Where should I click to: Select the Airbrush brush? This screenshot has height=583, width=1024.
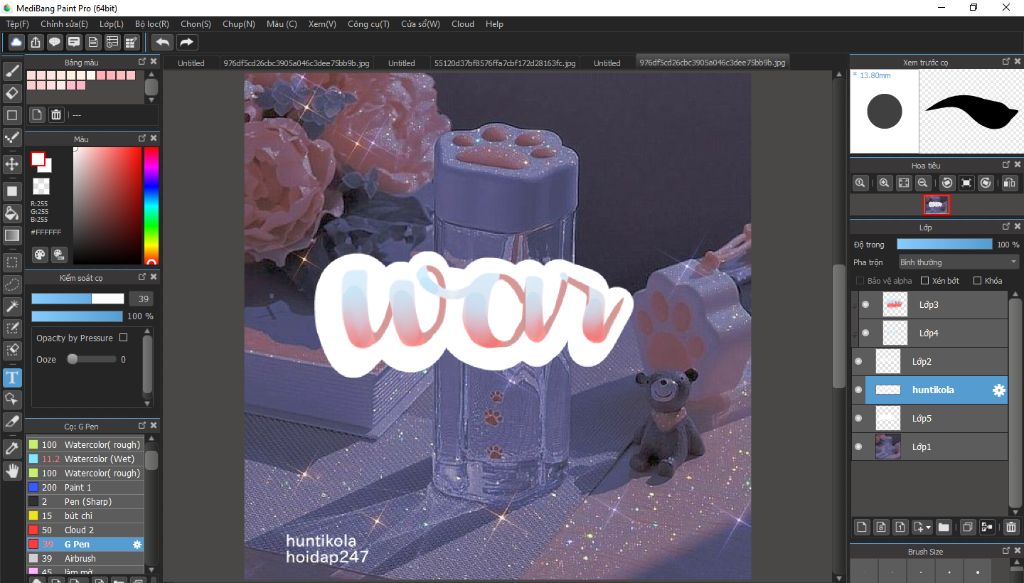[85, 559]
